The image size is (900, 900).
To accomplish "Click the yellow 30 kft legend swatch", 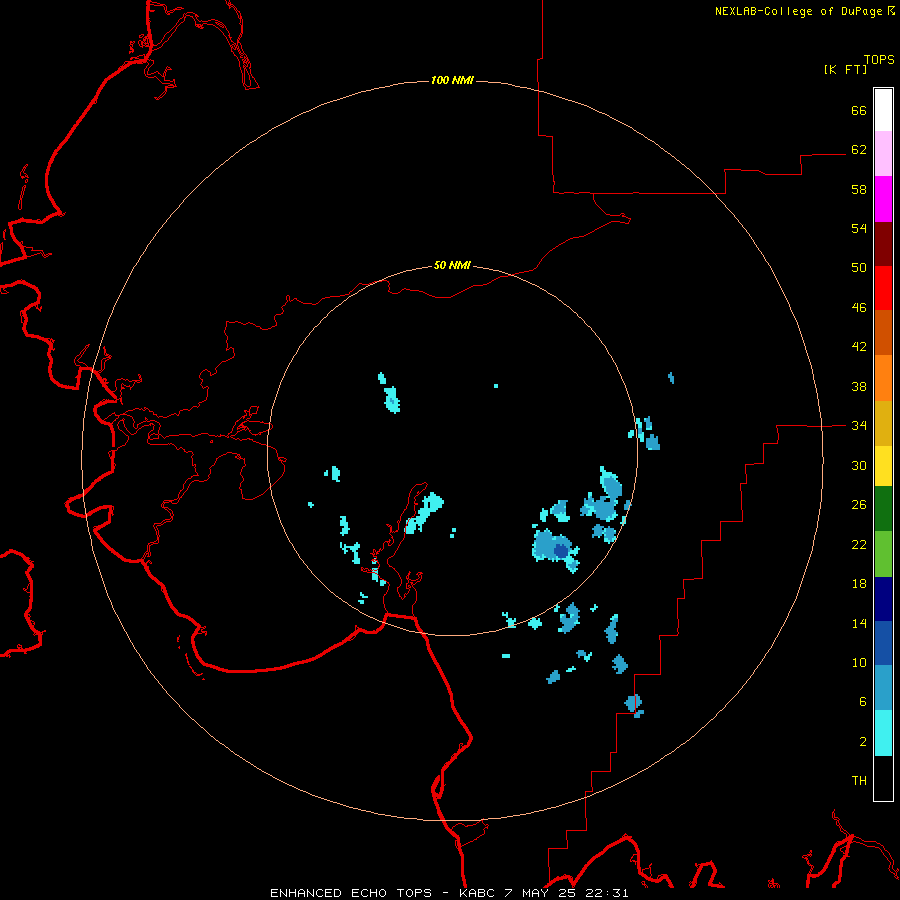I will click(x=883, y=466).
